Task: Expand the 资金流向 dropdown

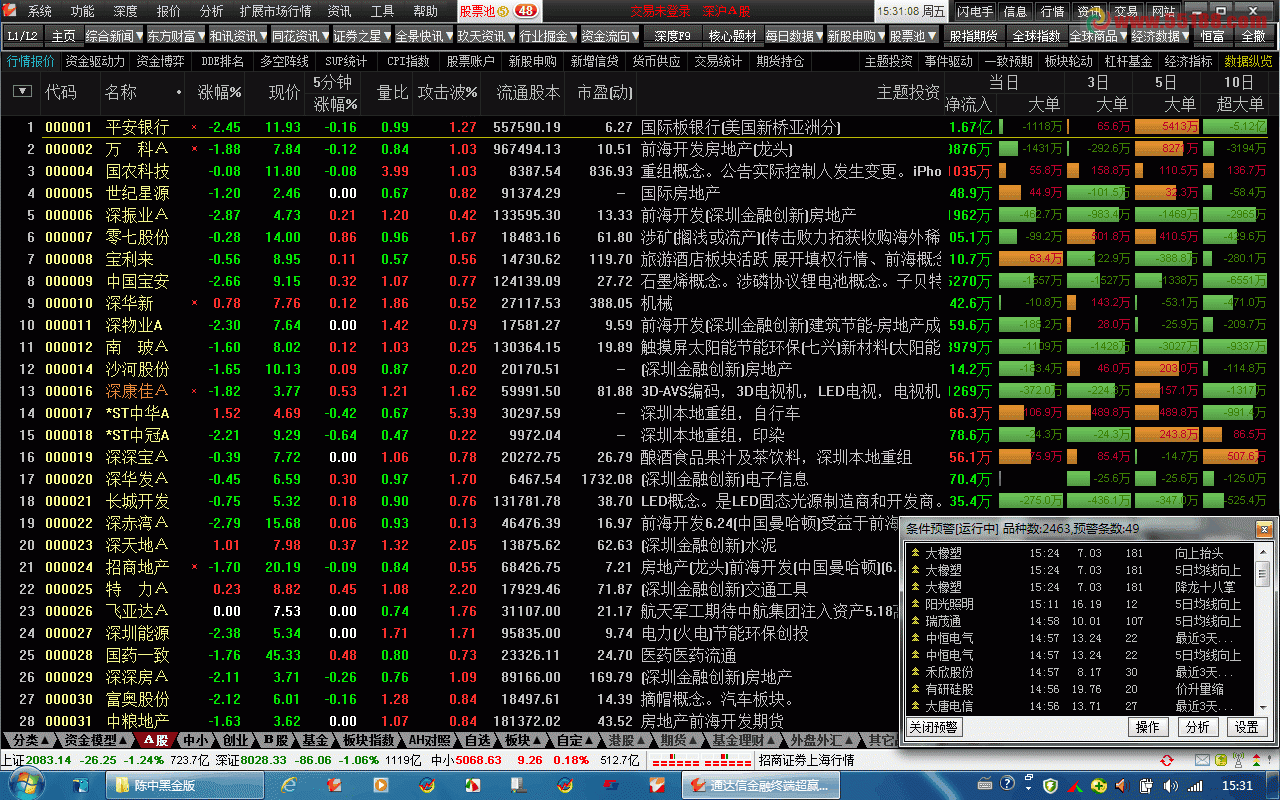Action: point(610,36)
